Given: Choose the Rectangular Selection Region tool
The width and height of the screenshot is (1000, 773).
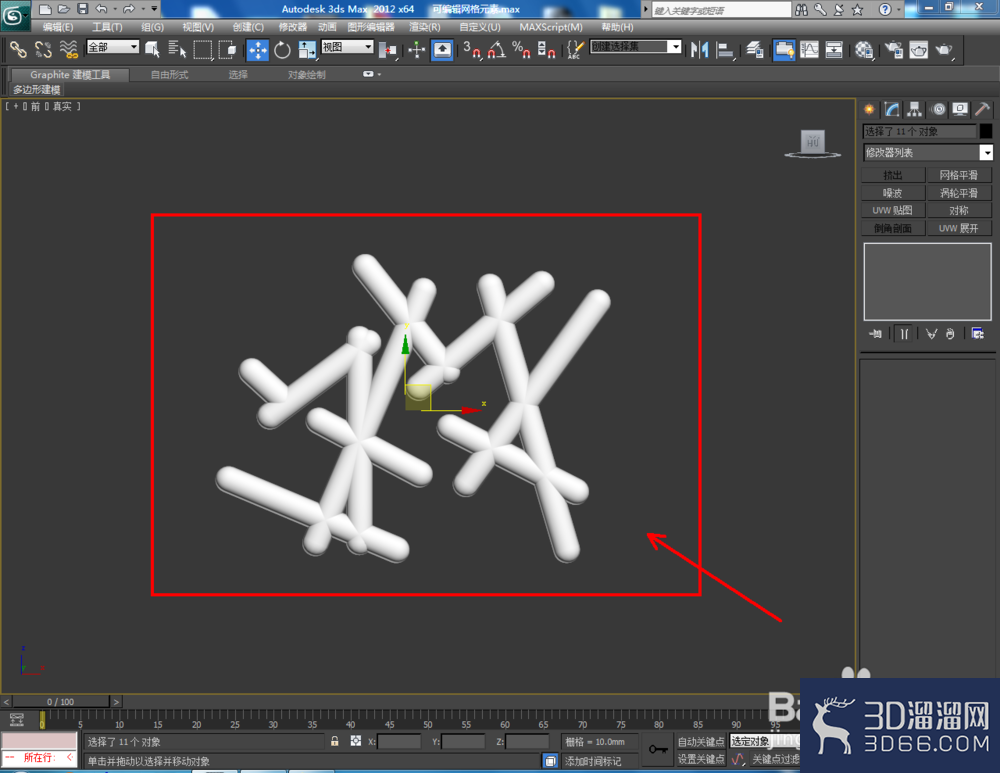Looking at the screenshot, I should pyautogui.click(x=202, y=49).
